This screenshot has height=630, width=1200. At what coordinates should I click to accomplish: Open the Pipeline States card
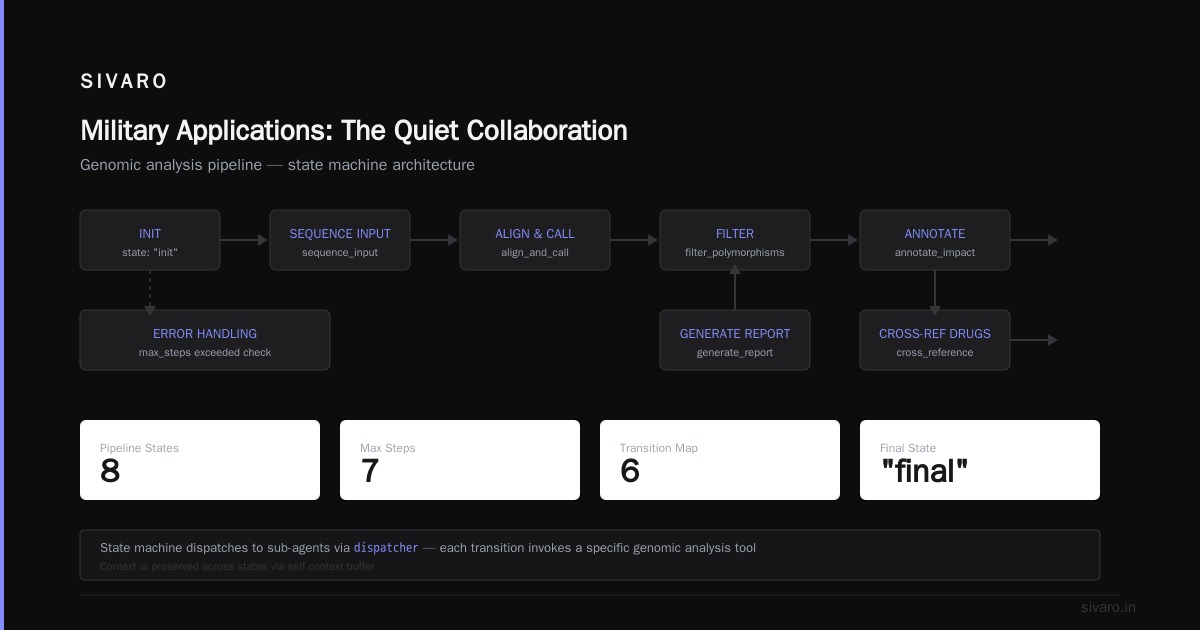(200, 460)
